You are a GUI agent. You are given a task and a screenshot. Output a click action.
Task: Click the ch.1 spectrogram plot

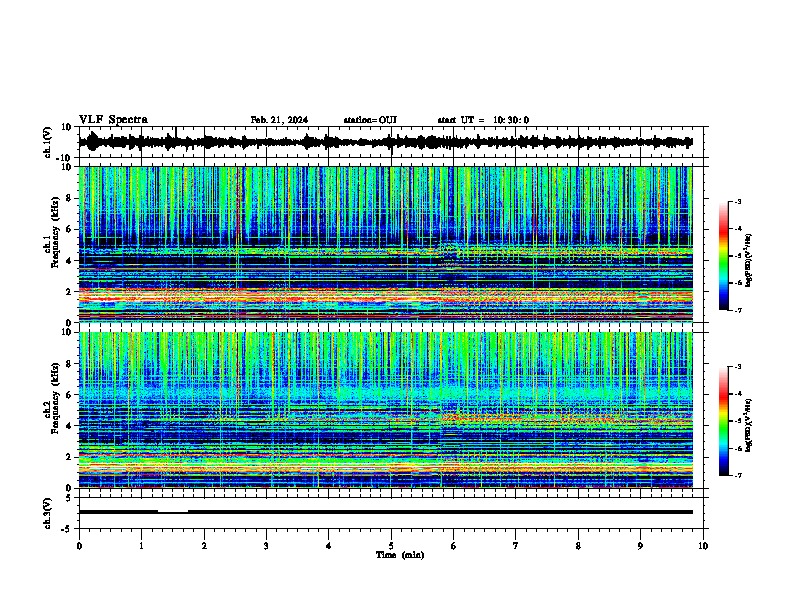coord(386,244)
